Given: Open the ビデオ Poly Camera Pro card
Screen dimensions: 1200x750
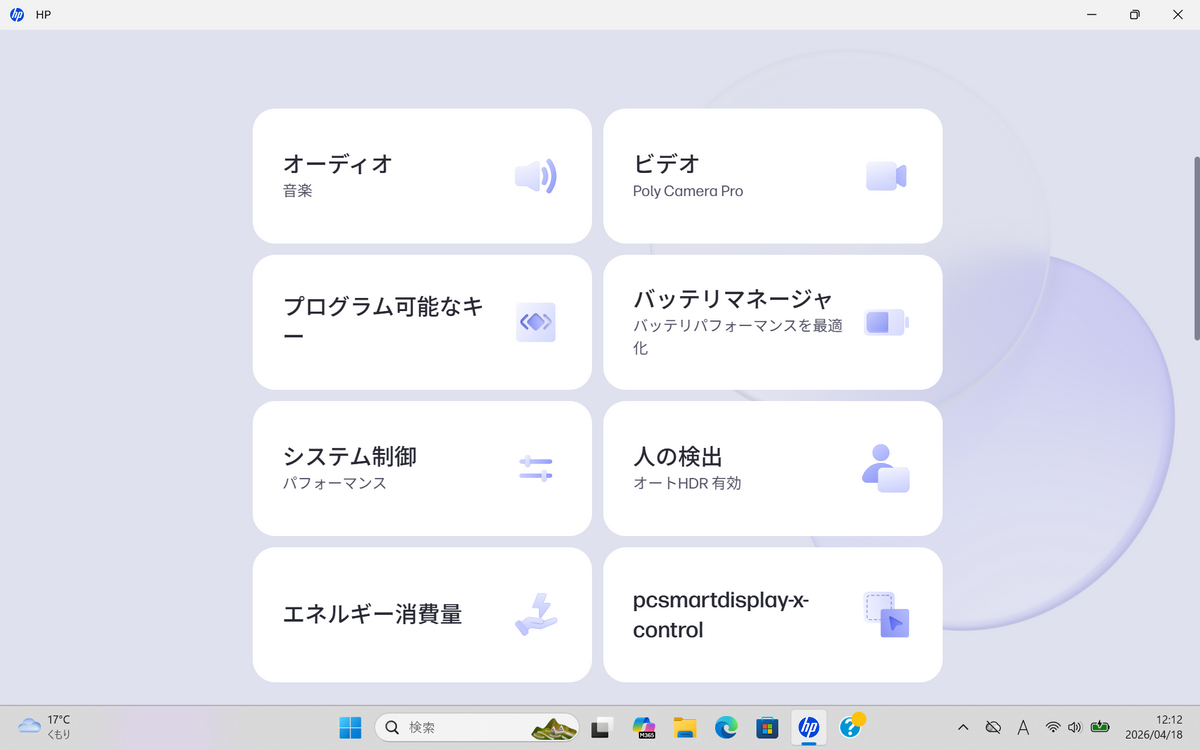Looking at the screenshot, I should coord(773,176).
